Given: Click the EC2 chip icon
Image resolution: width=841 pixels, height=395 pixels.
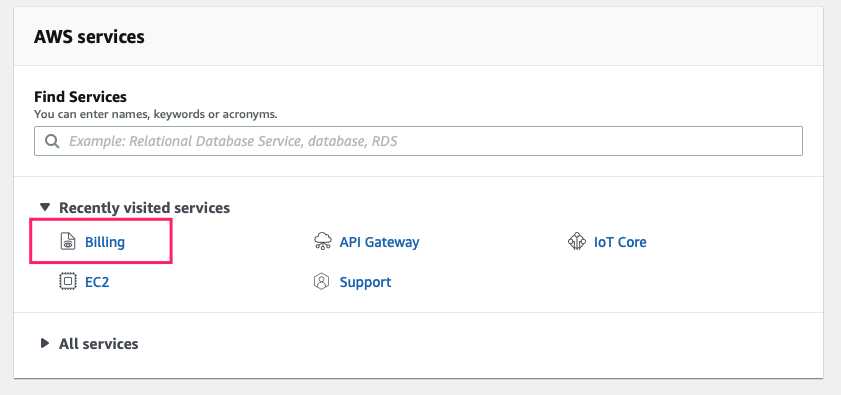Looking at the screenshot, I should [68, 281].
